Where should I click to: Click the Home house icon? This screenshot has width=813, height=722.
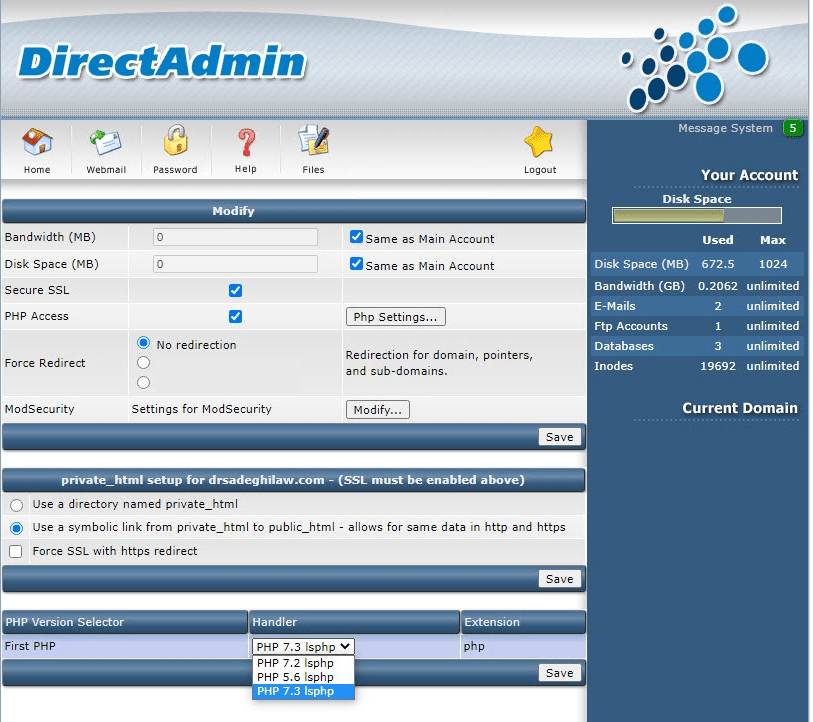pyautogui.click(x=37, y=143)
